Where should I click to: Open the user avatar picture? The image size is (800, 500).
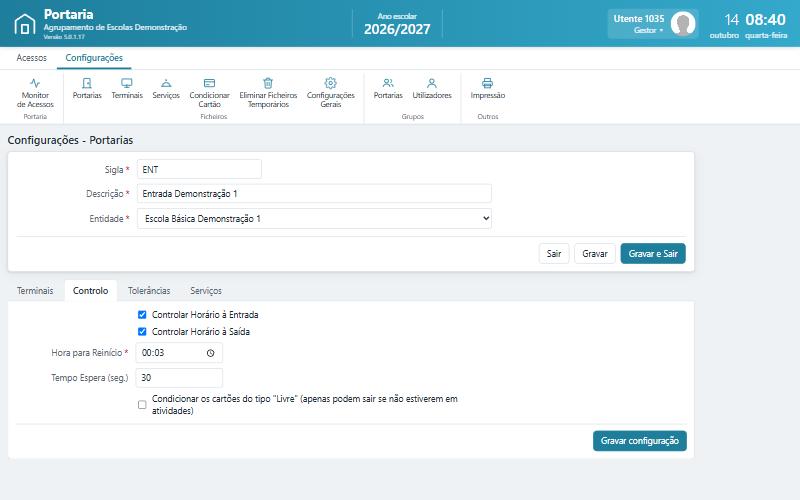point(683,24)
